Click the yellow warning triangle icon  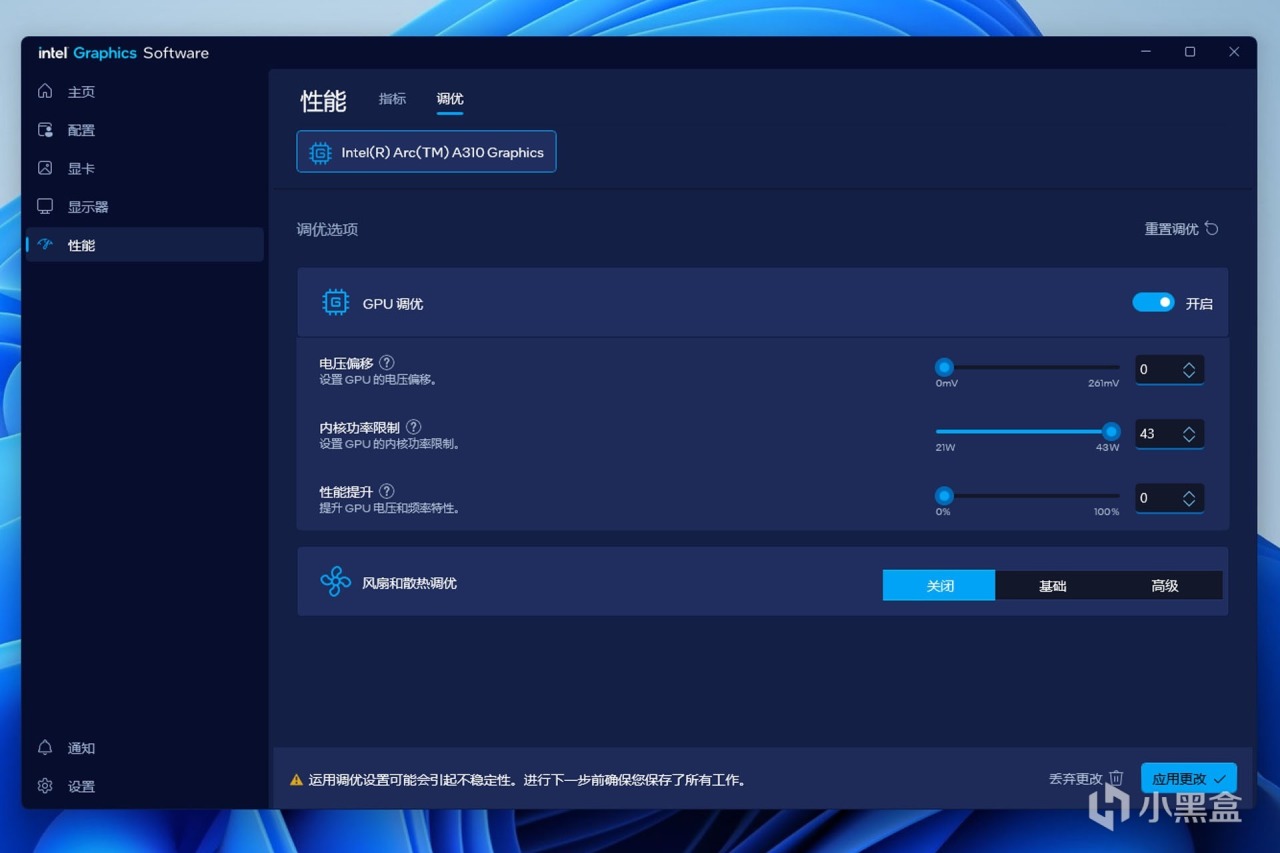click(296, 780)
